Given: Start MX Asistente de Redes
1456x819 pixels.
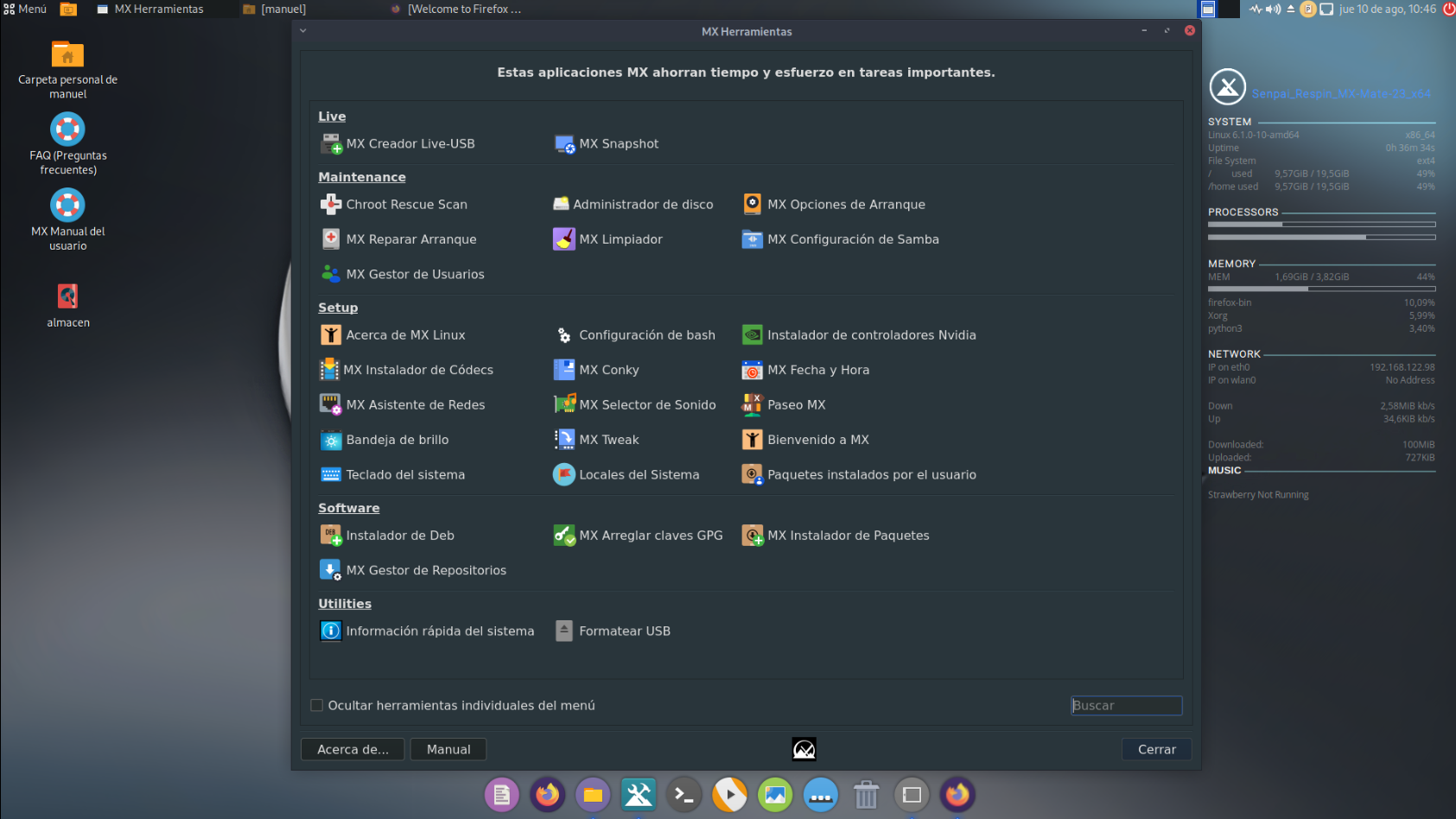Looking at the screenshot, I should pyautogui.click(x=403, y=405).
